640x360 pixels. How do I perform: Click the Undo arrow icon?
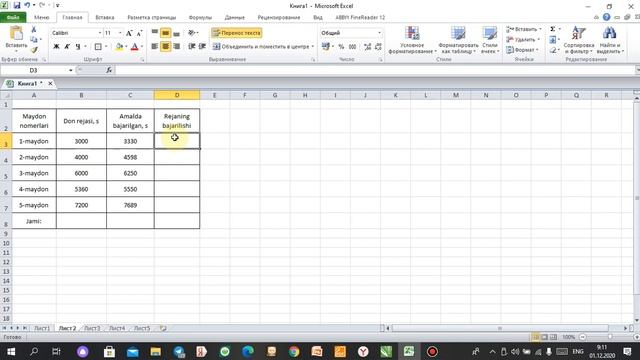[27, 6]
